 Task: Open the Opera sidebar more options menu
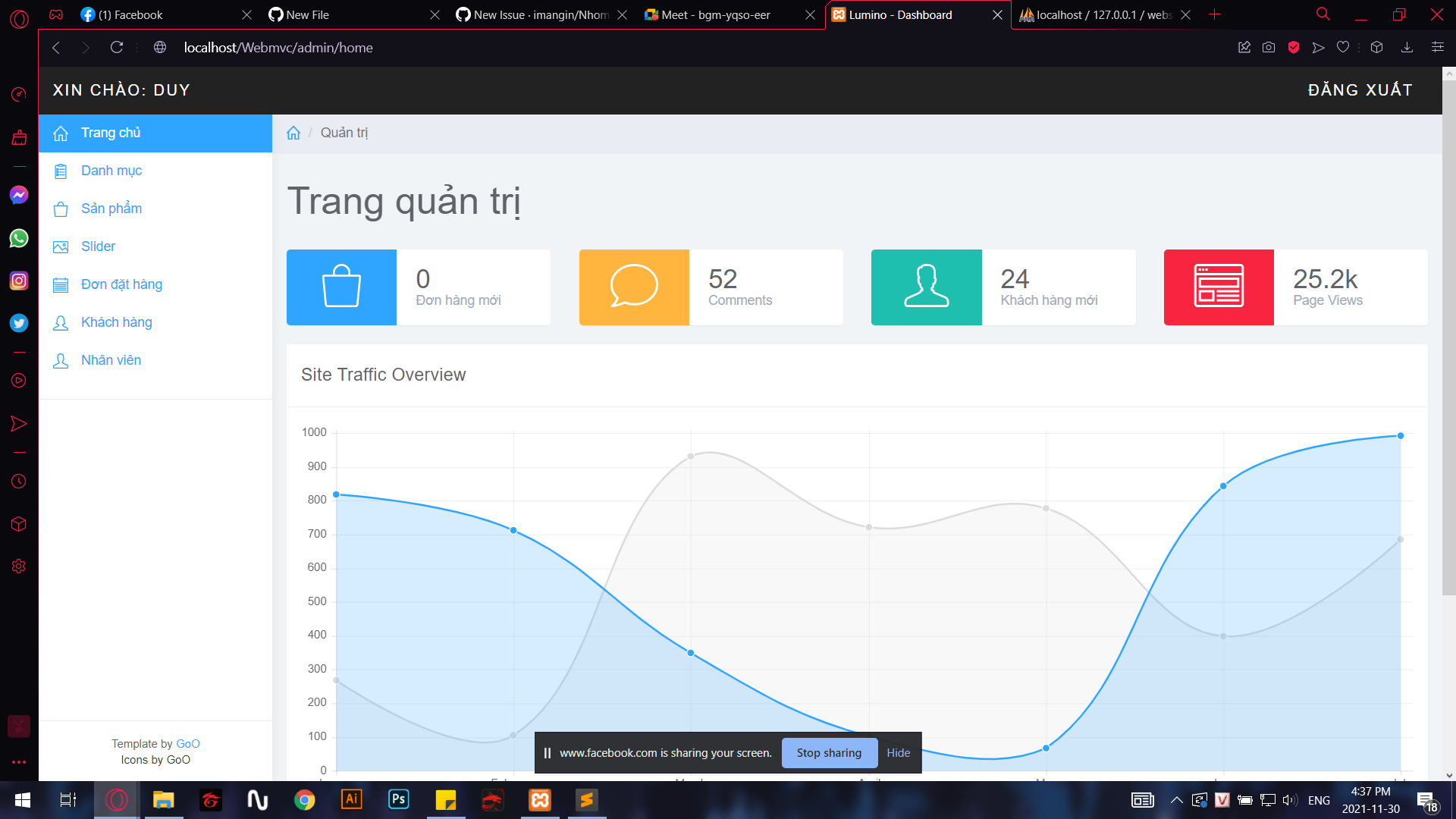pos(19,762)
